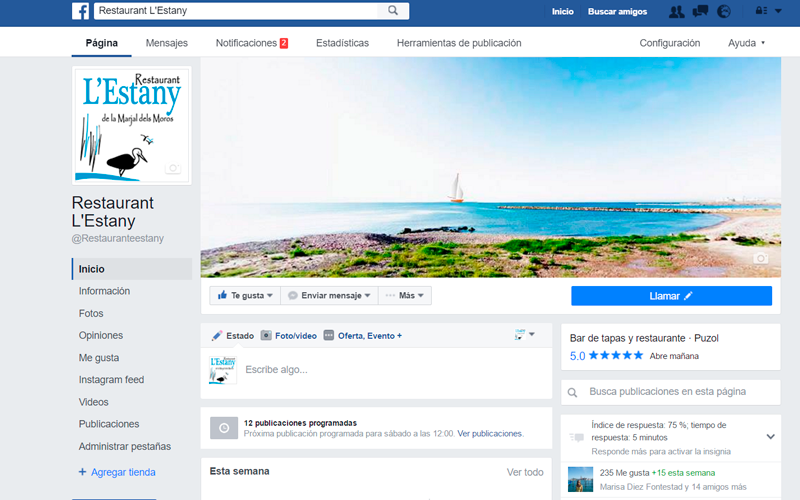Viewport: 800px width, 500px height.
Task: Open Opiniones in left sidebar
Action: pos(101,335)
